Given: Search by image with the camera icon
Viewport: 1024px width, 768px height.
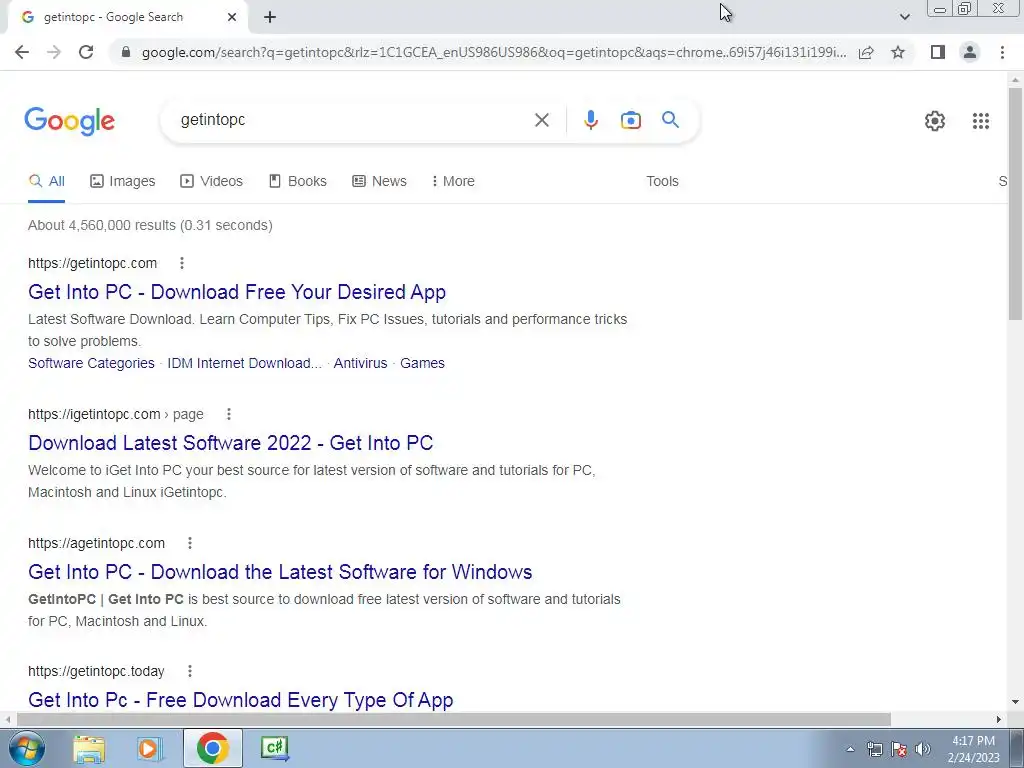Looking at the screenshot, I should [x=630, y=120].
